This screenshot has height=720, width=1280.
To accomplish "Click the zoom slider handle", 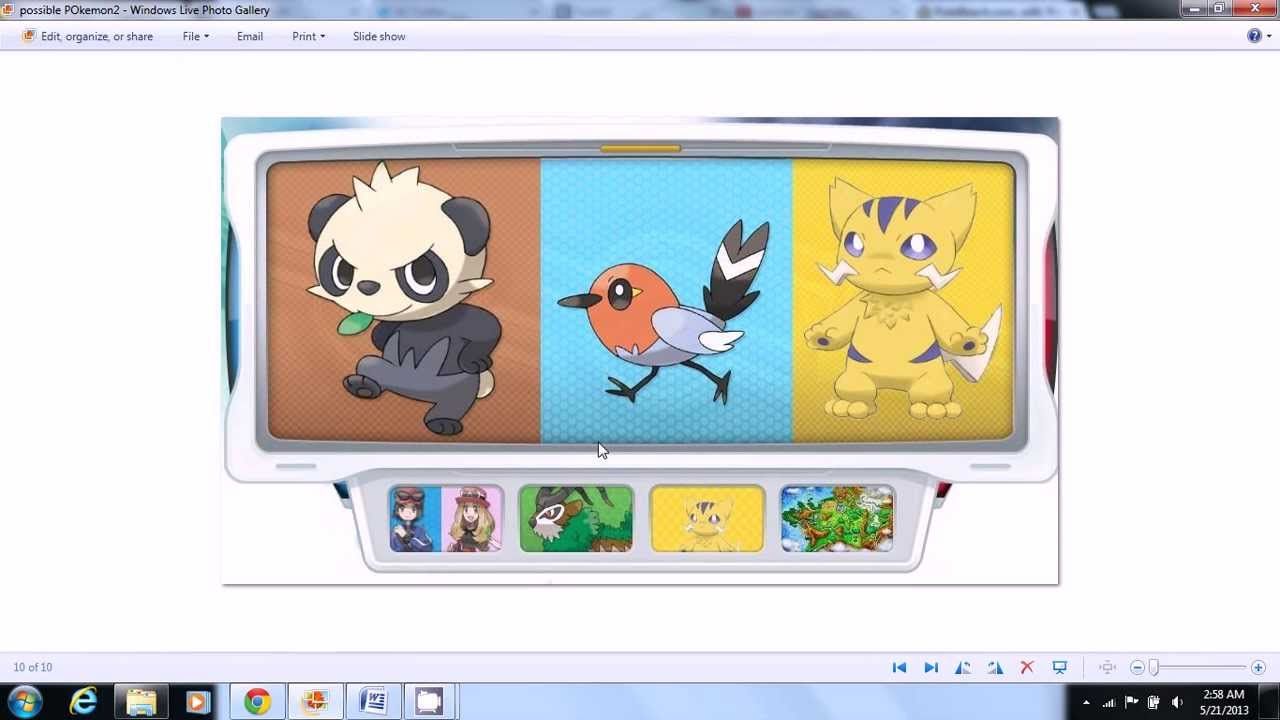I will [1153, 668].
